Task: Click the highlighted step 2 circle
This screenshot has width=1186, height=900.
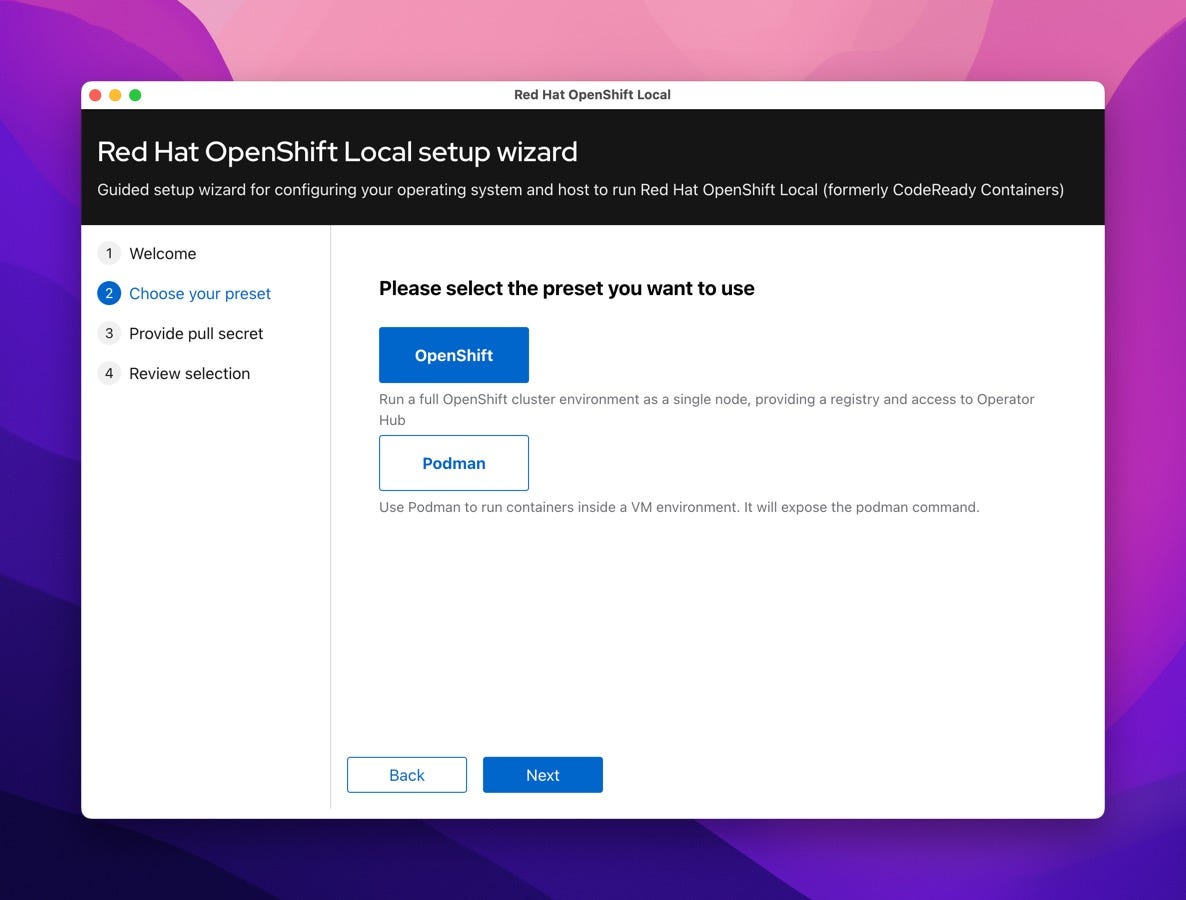Action: point(109,293)
